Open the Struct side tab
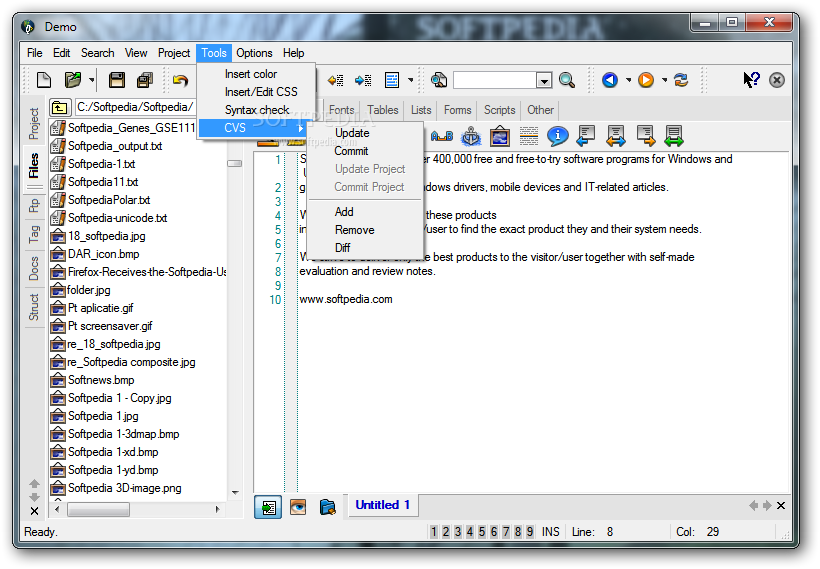This screenshot has height=569, width=820. click(34, 307)
